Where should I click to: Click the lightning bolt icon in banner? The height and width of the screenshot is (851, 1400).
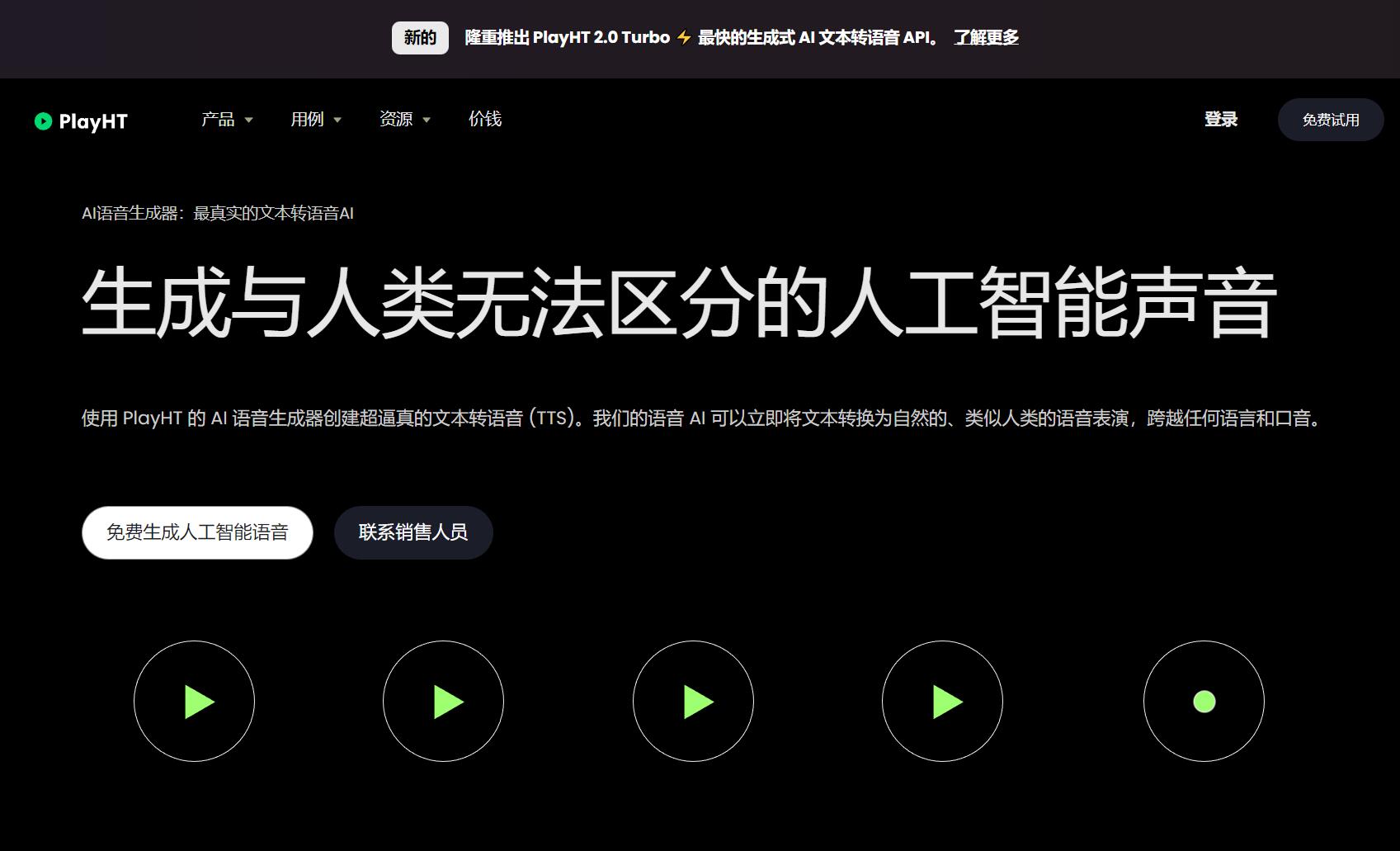684,38
